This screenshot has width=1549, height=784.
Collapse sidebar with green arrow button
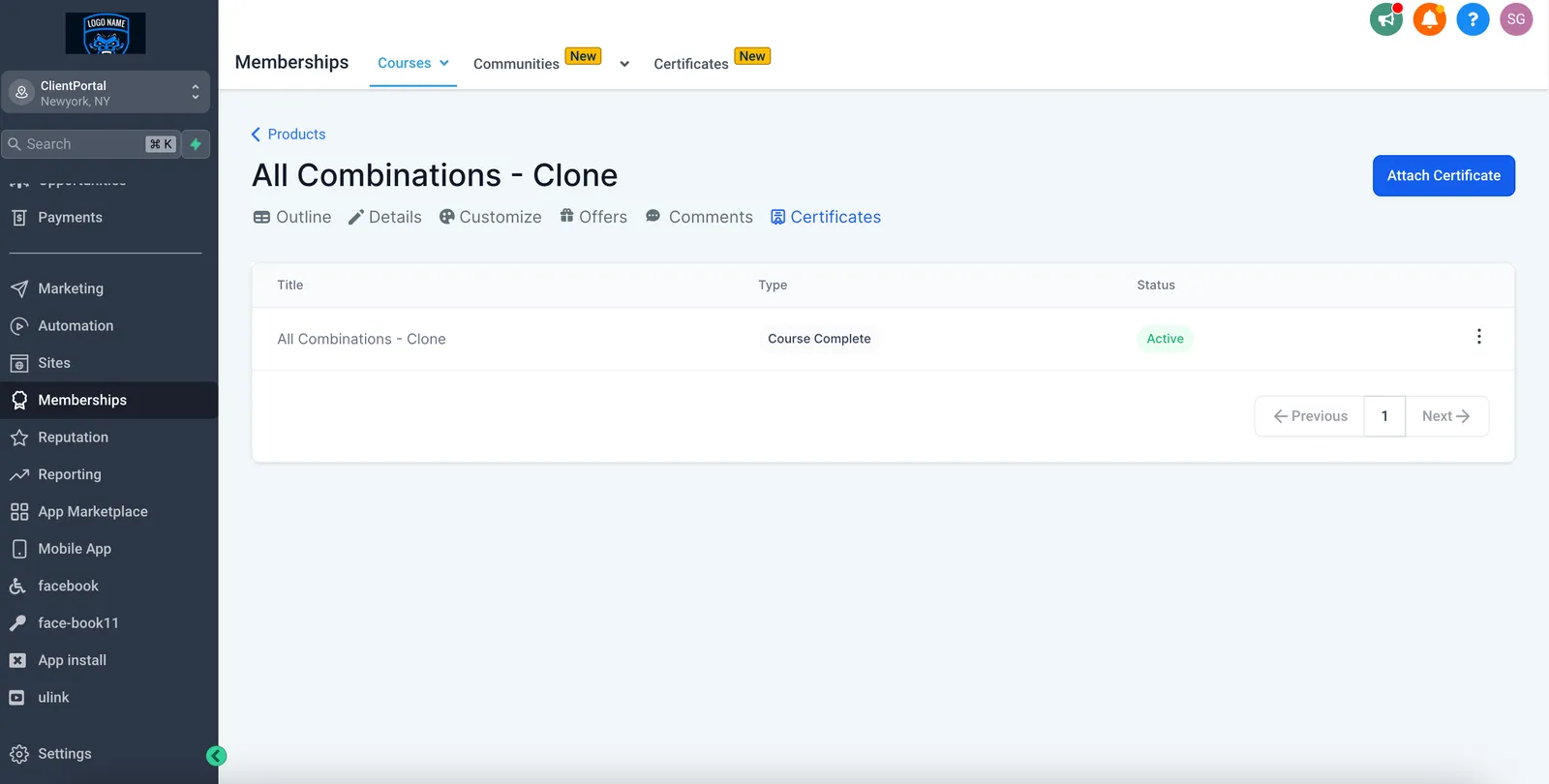pyautogui.click(x=217, y=756)
